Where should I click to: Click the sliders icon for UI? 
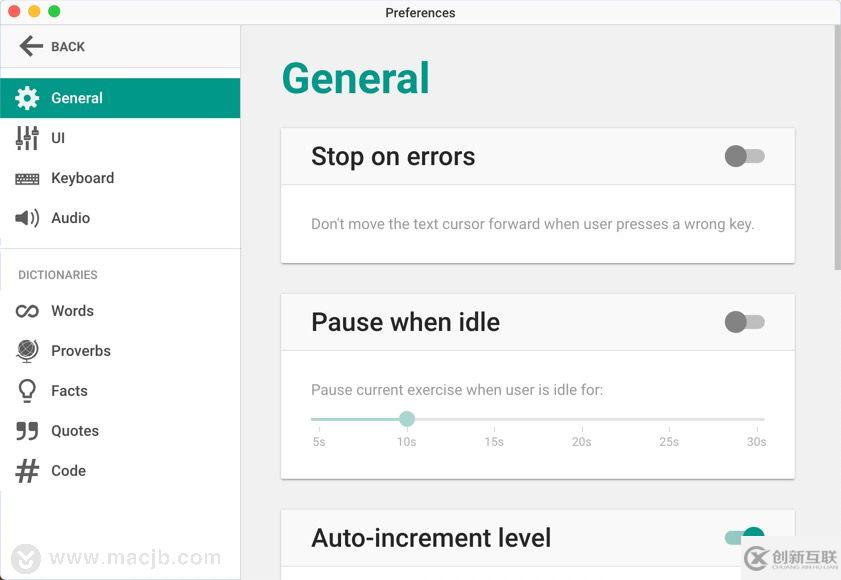tap(27, 138)
